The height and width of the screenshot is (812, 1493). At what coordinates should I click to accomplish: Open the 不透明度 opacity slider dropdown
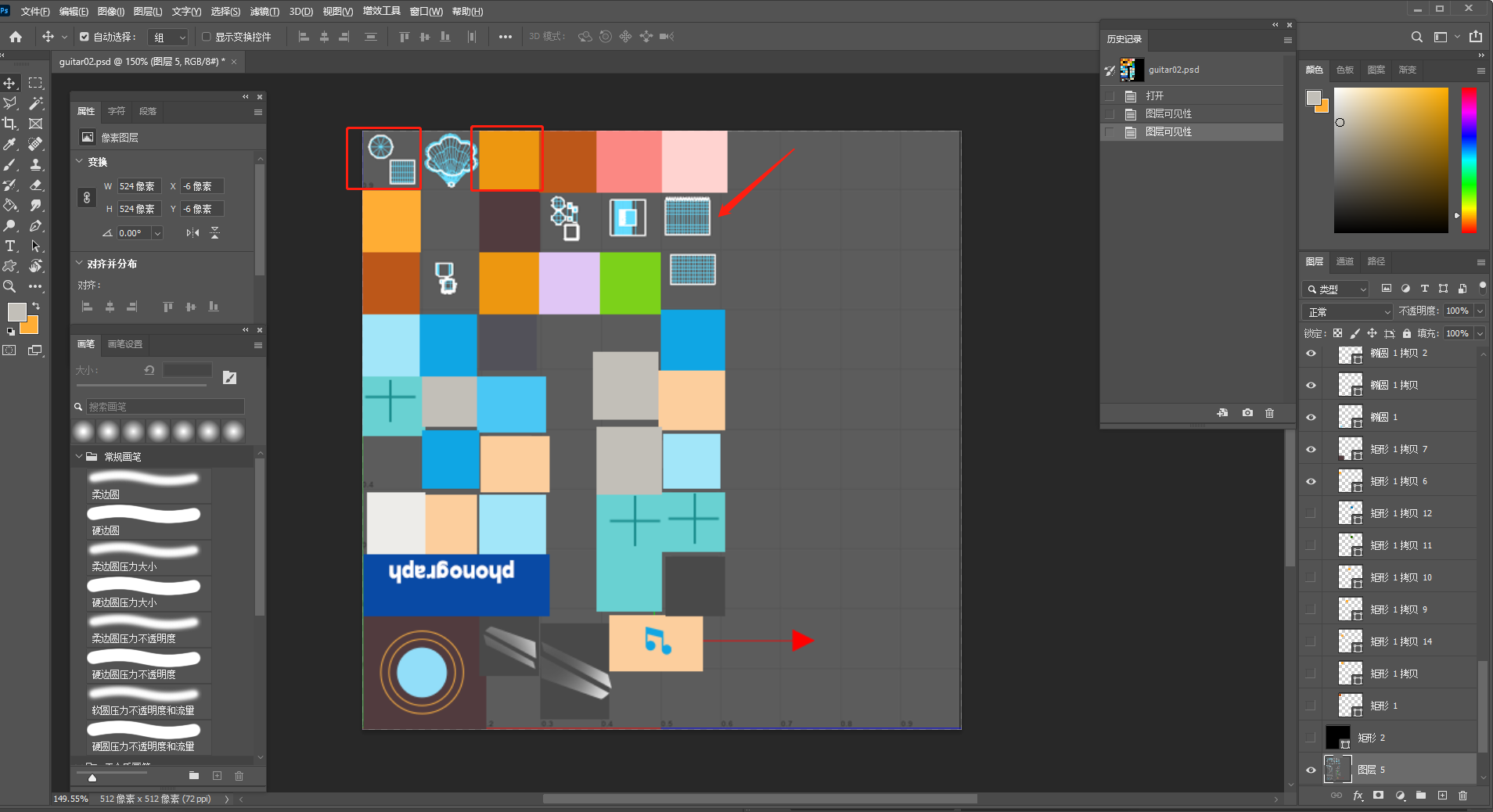pyautogui.click(x=1480, y=311)
